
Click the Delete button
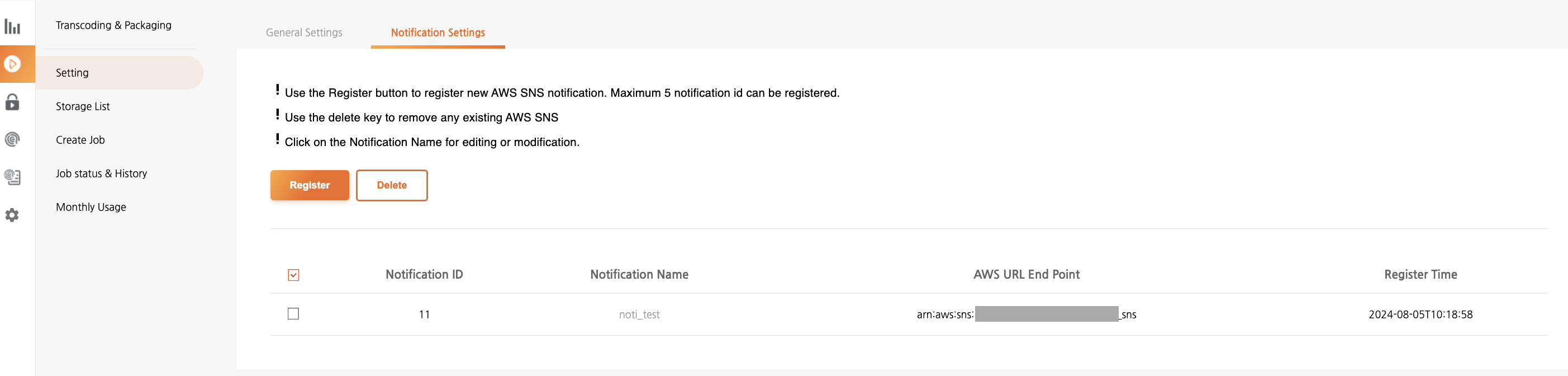click(x=391, y=185)
